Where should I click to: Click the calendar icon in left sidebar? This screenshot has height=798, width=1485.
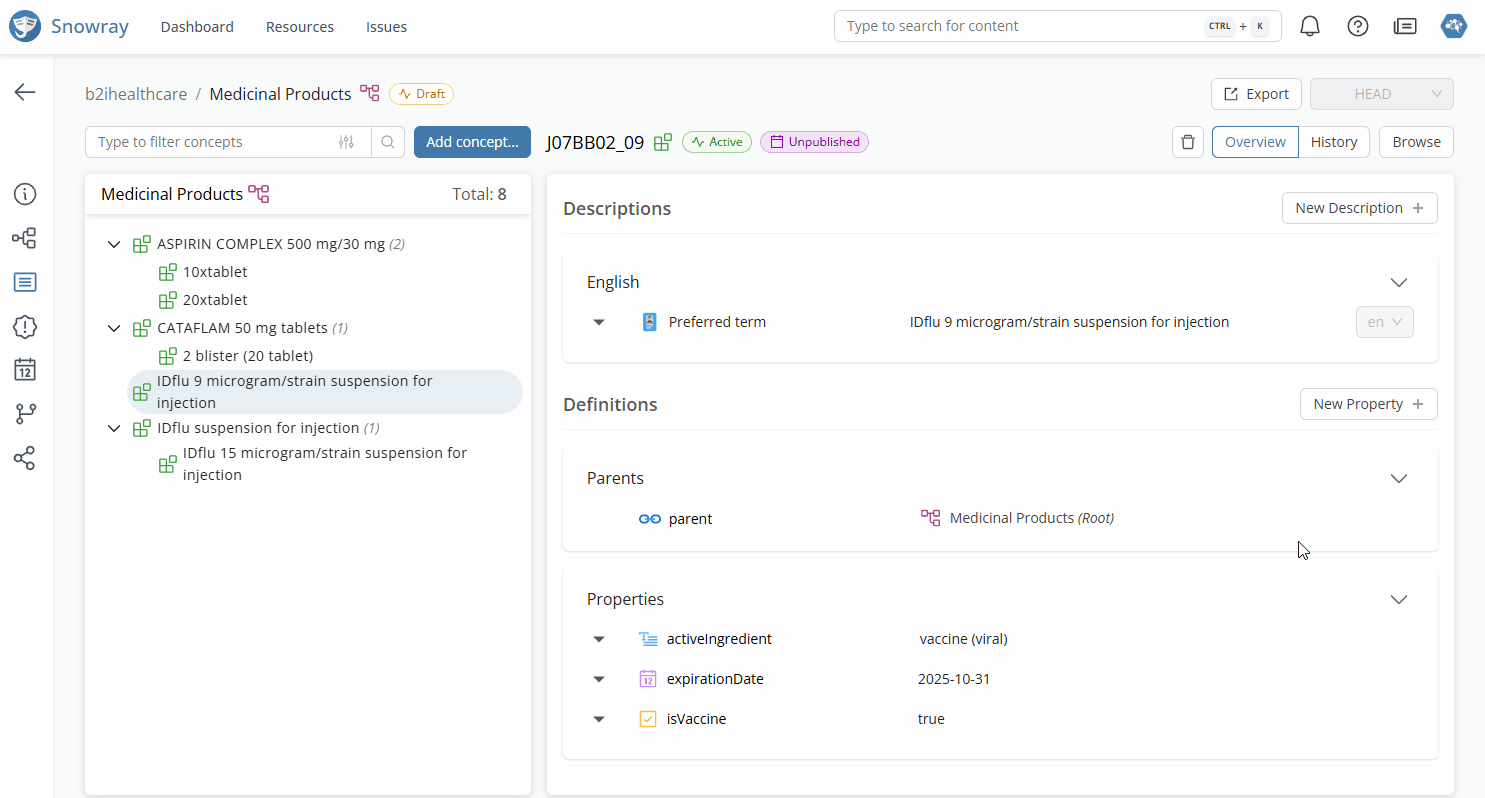pos(25,370)
